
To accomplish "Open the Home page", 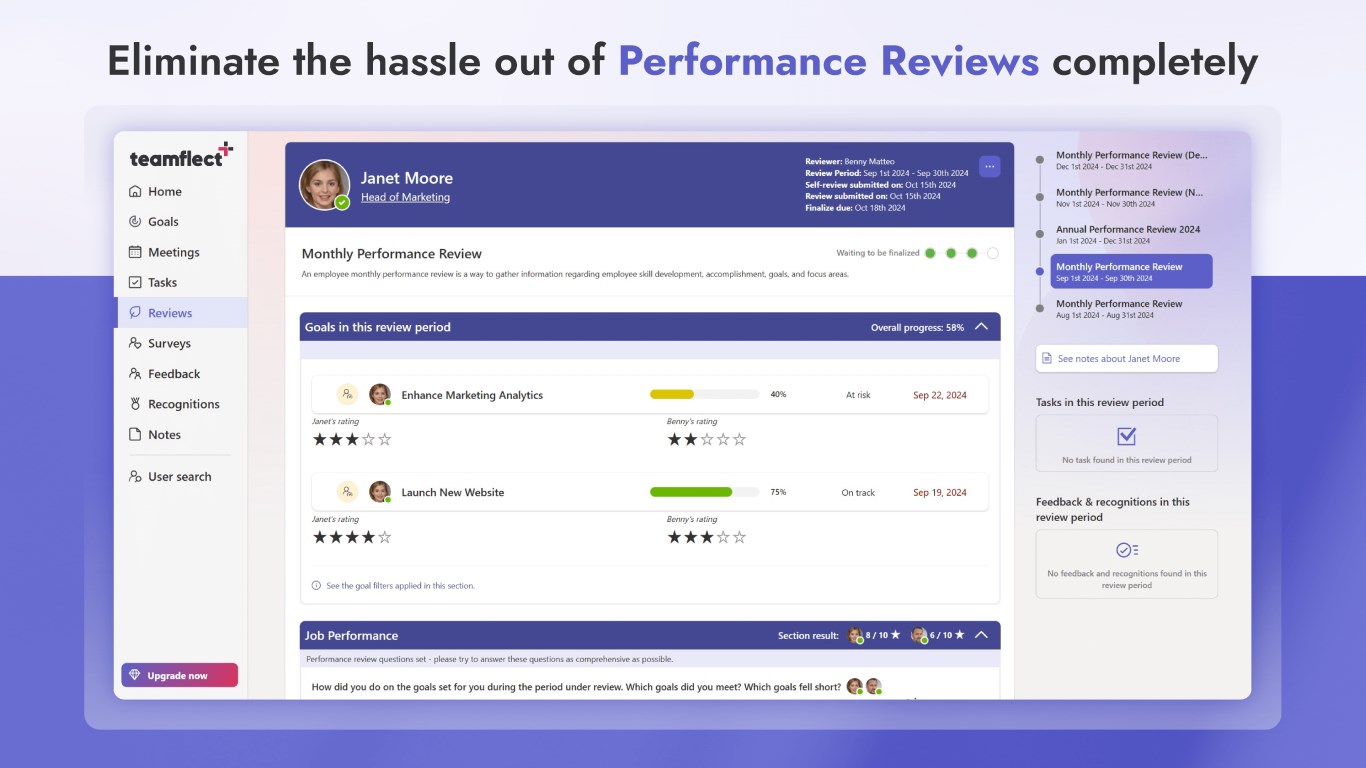I will pos(182,191).
